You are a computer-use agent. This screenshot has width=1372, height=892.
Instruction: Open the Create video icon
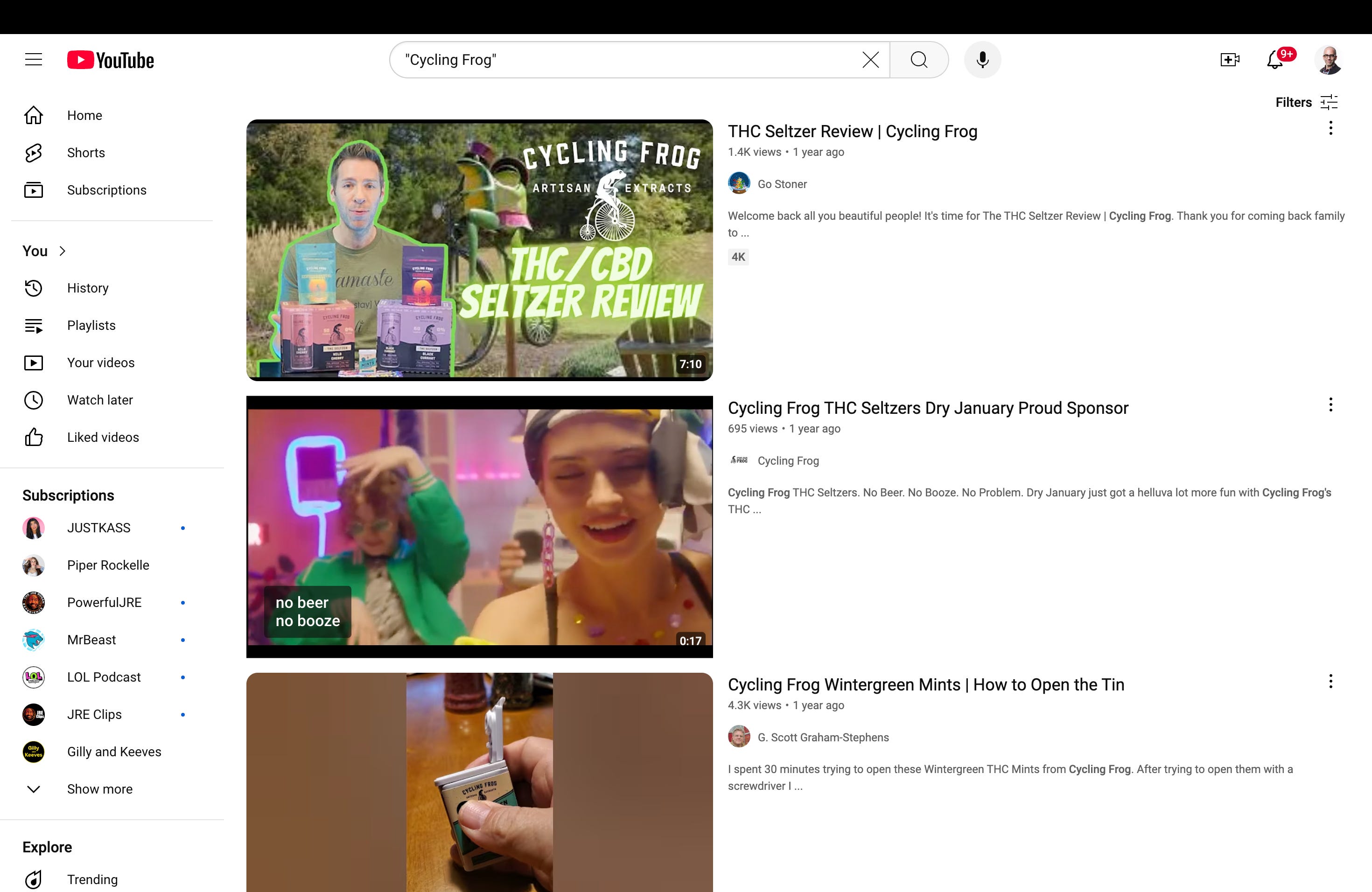click(x=1229, y=59)
